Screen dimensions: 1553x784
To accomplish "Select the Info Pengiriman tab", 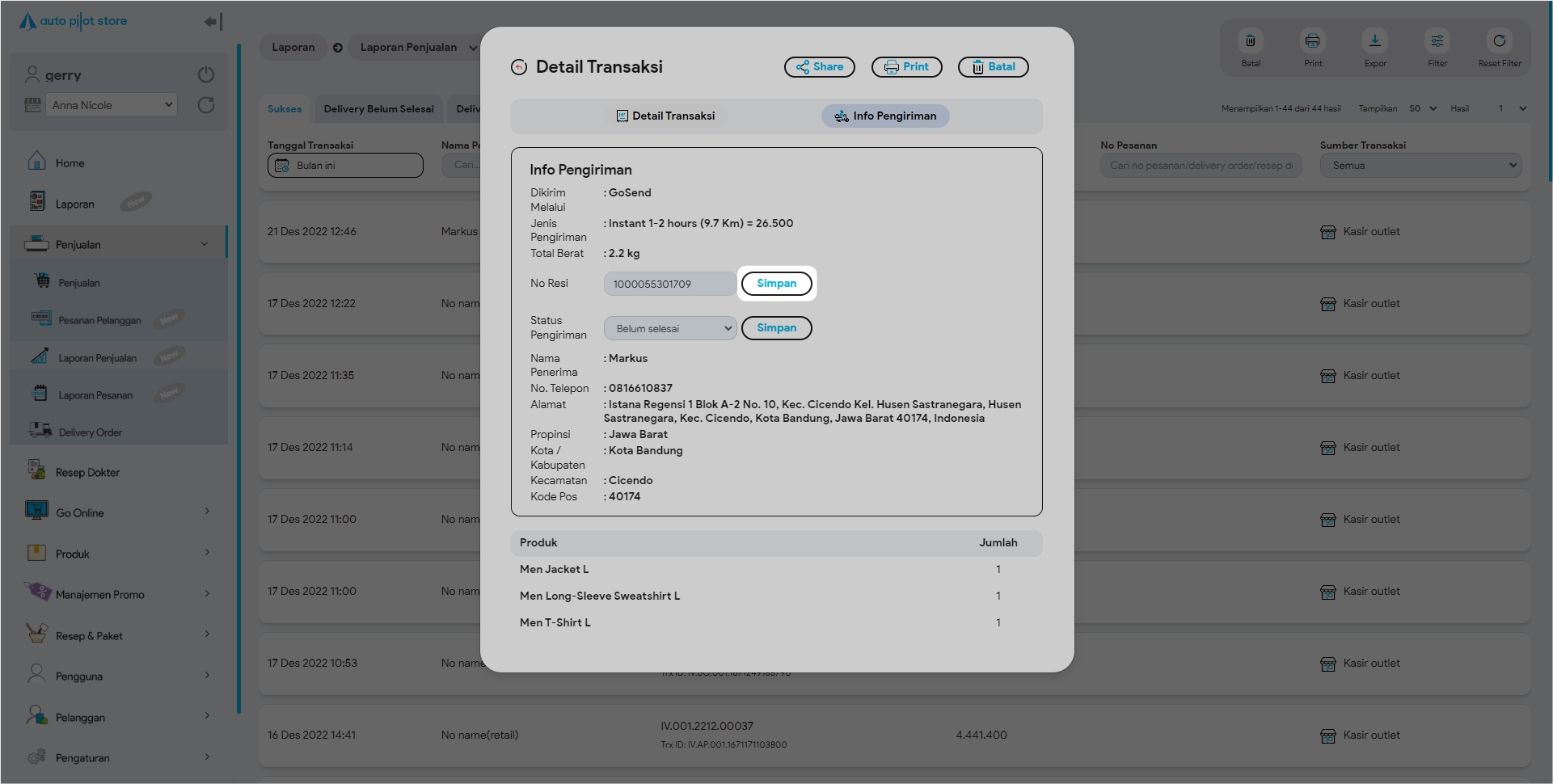I will [885, 116].
